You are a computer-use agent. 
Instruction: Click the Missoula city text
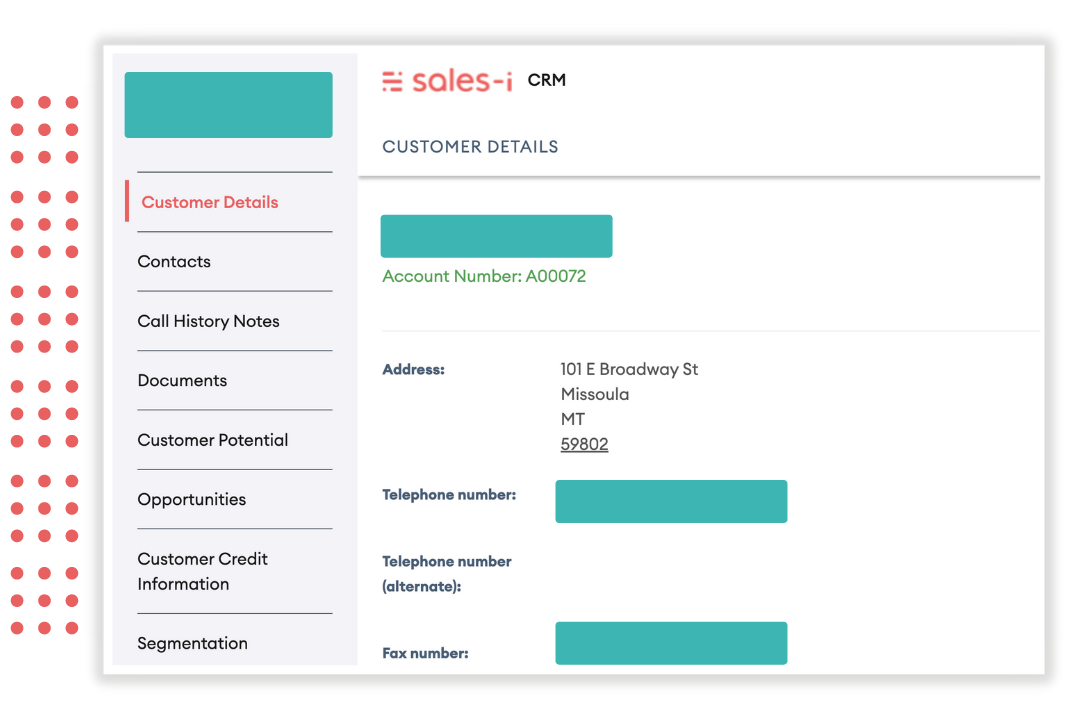(595, 395)
